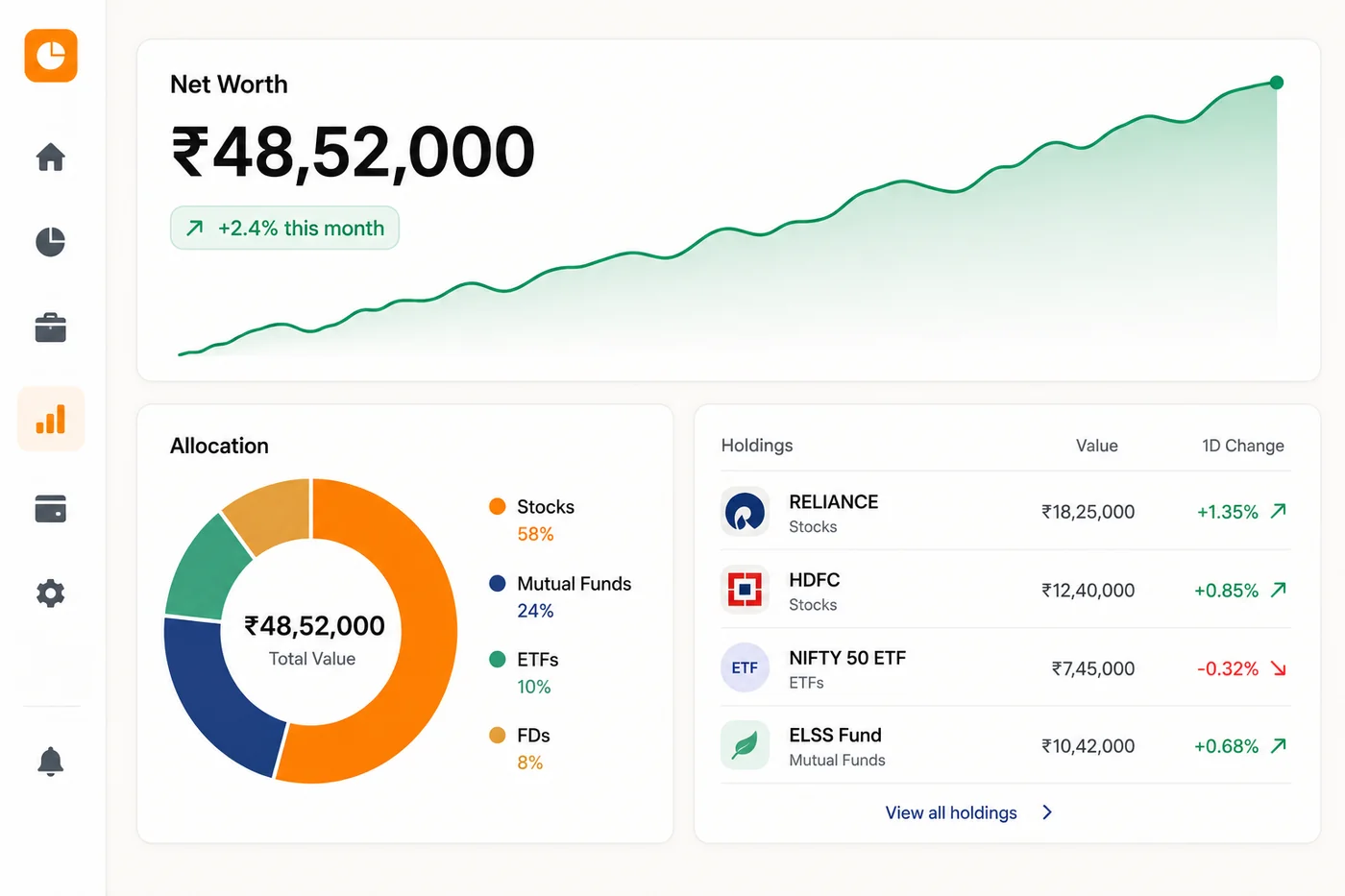
Task: Click the 8% allocation value
Action: tap(529, 763)
